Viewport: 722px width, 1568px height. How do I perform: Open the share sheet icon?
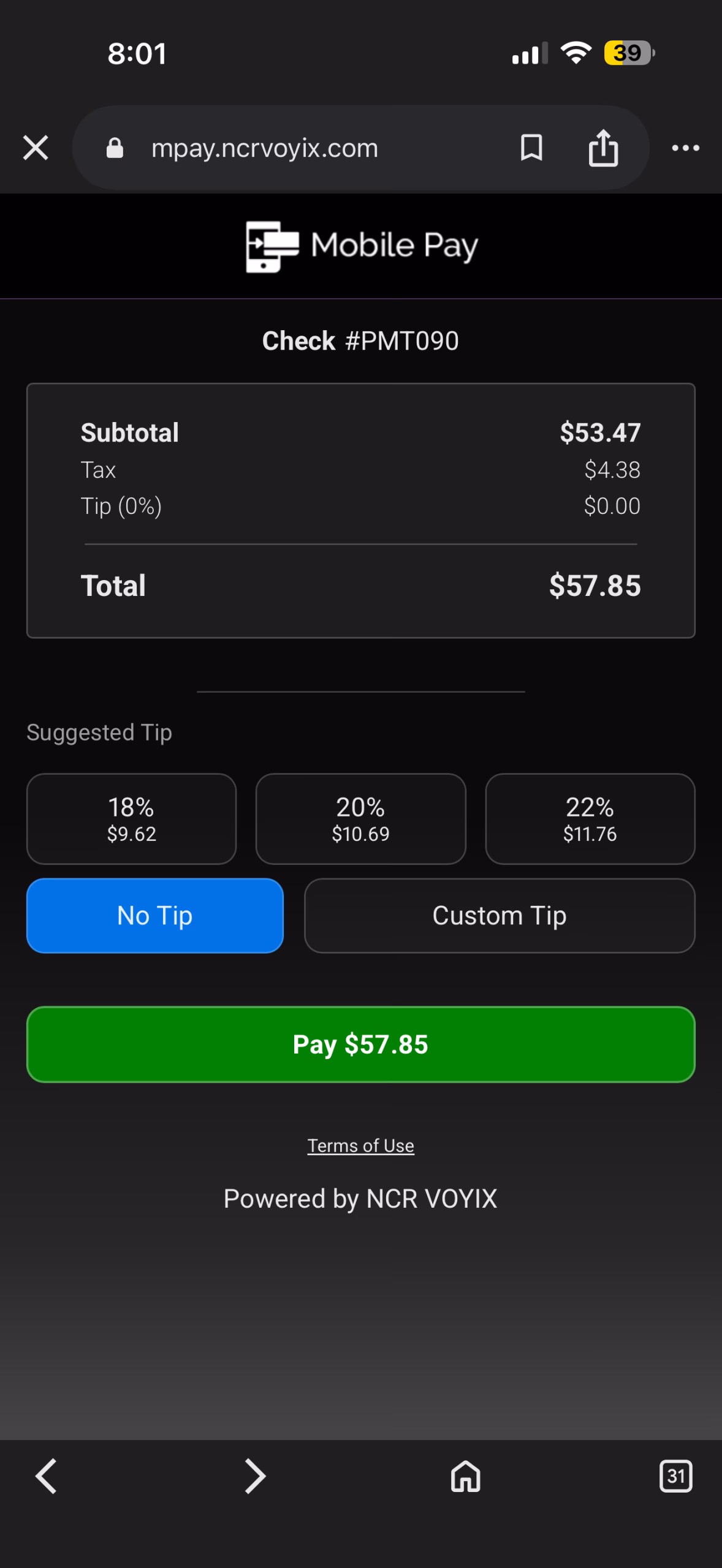(x=603, y=148)
